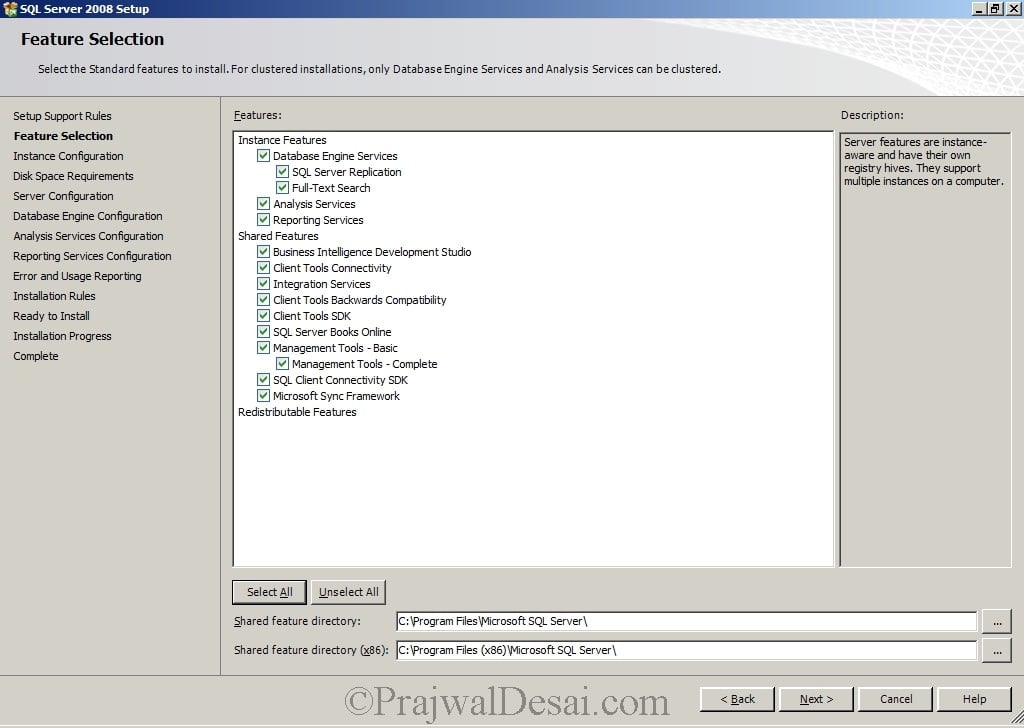This screenshot has height=728, width=1024.
Task: Uncheck Integration Services checkbox
Action: tap(263, 283)
